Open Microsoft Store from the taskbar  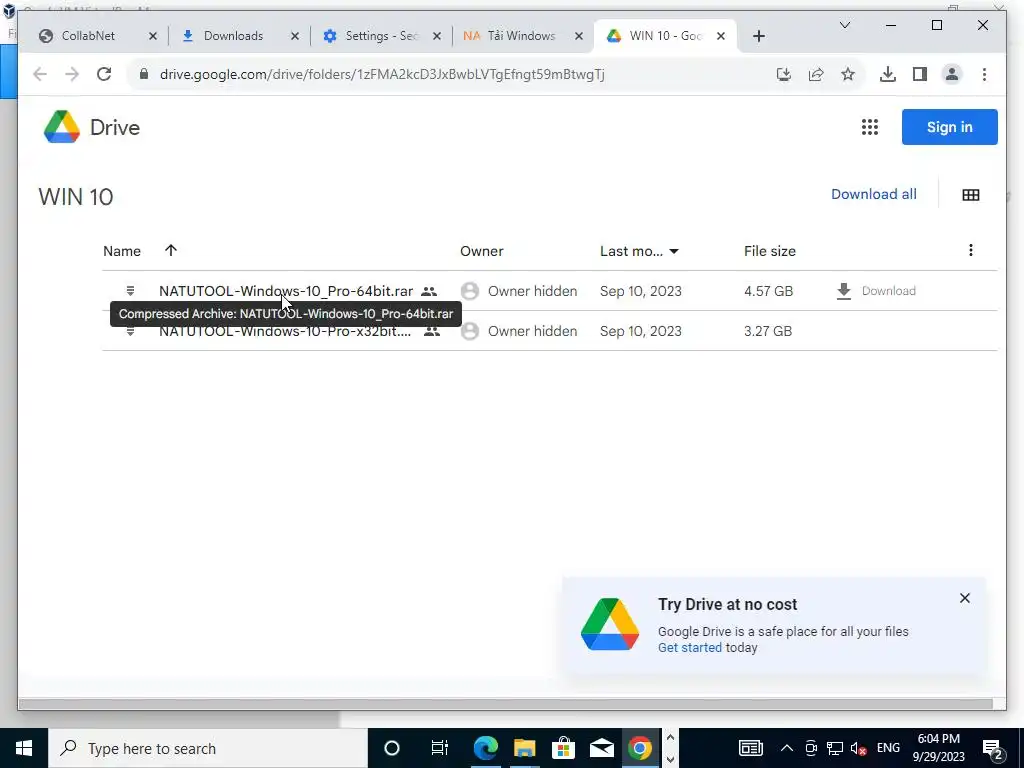(x=563, y=748)
